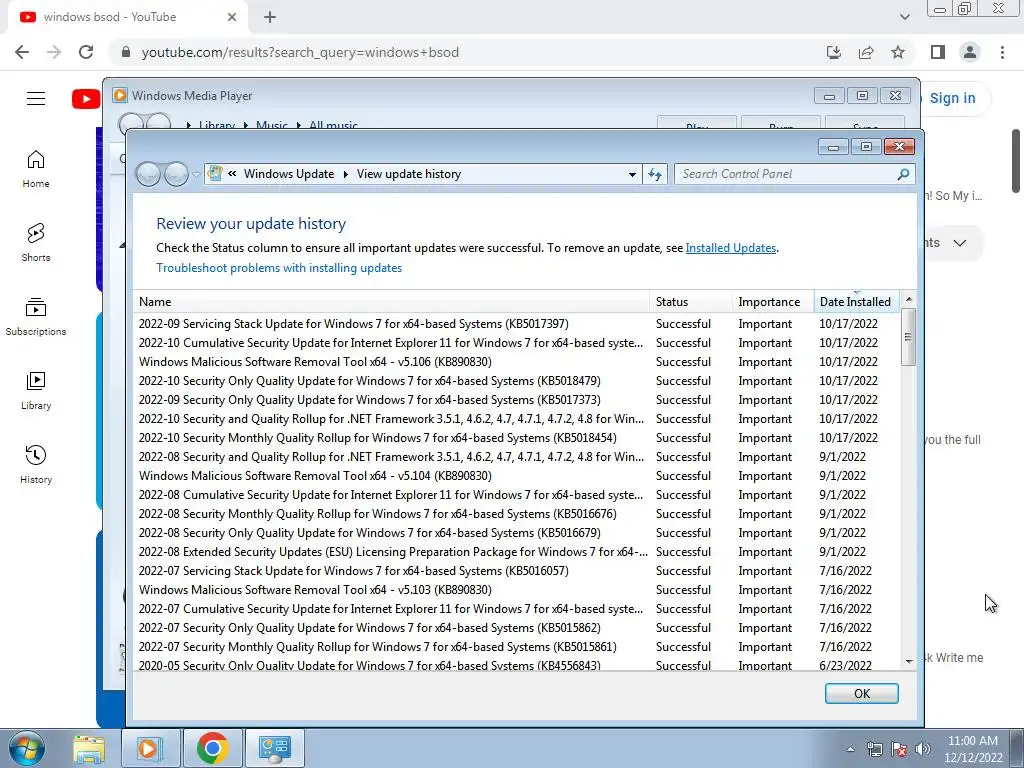
Task: Click the Back button in Update history window
Action: point(148,174)
